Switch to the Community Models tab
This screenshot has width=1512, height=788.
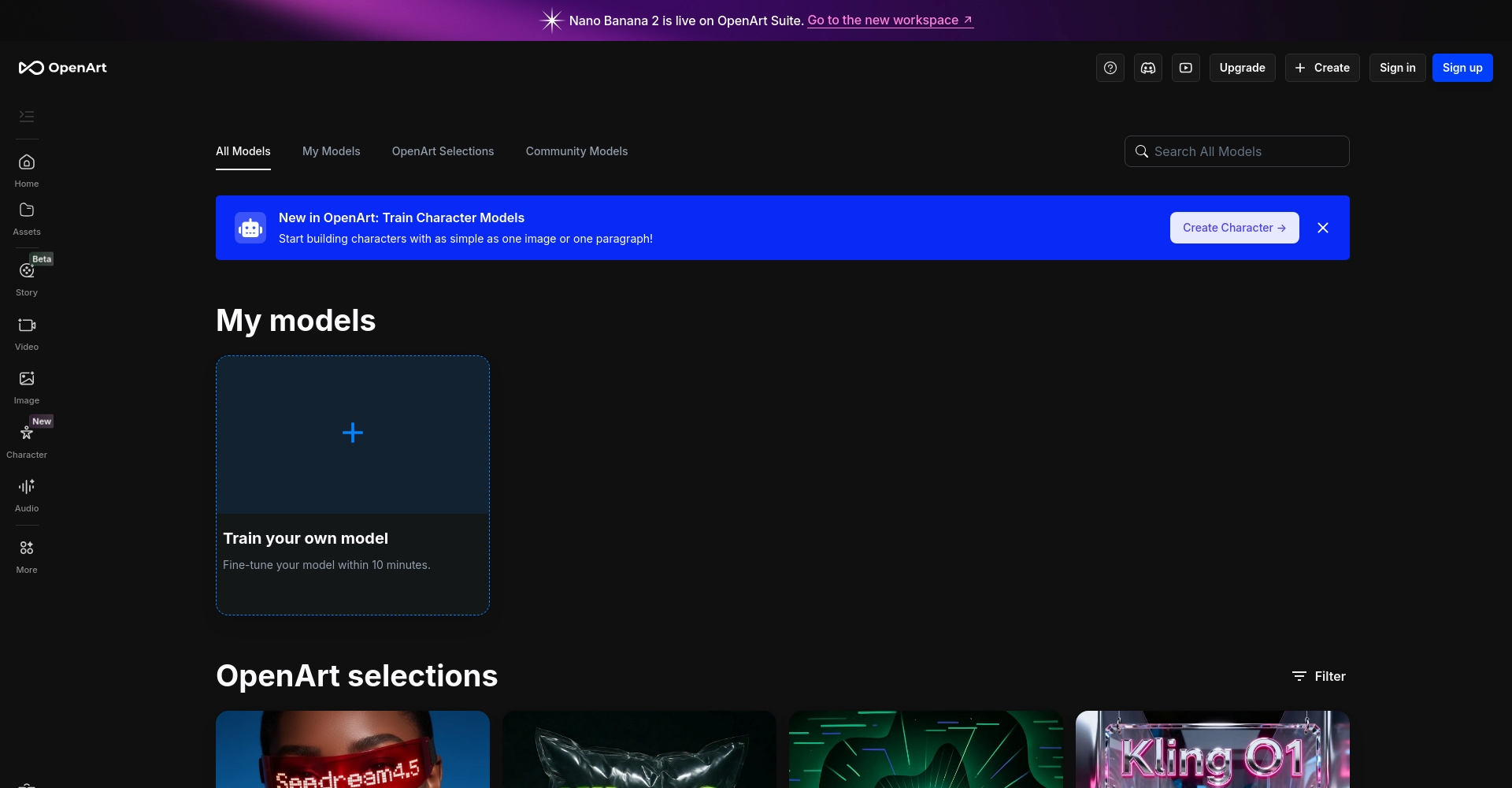(x=576, y=151)
